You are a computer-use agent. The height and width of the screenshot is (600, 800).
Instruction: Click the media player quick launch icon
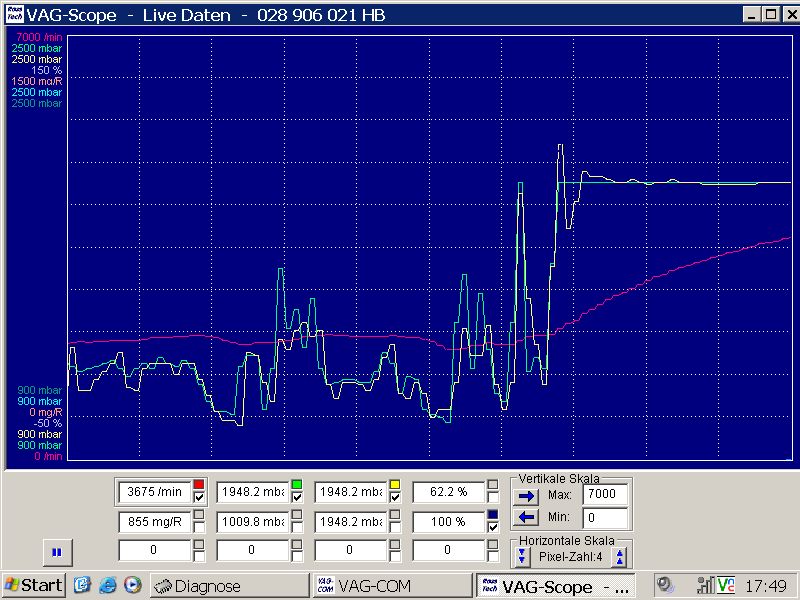(x=131, y=585)
